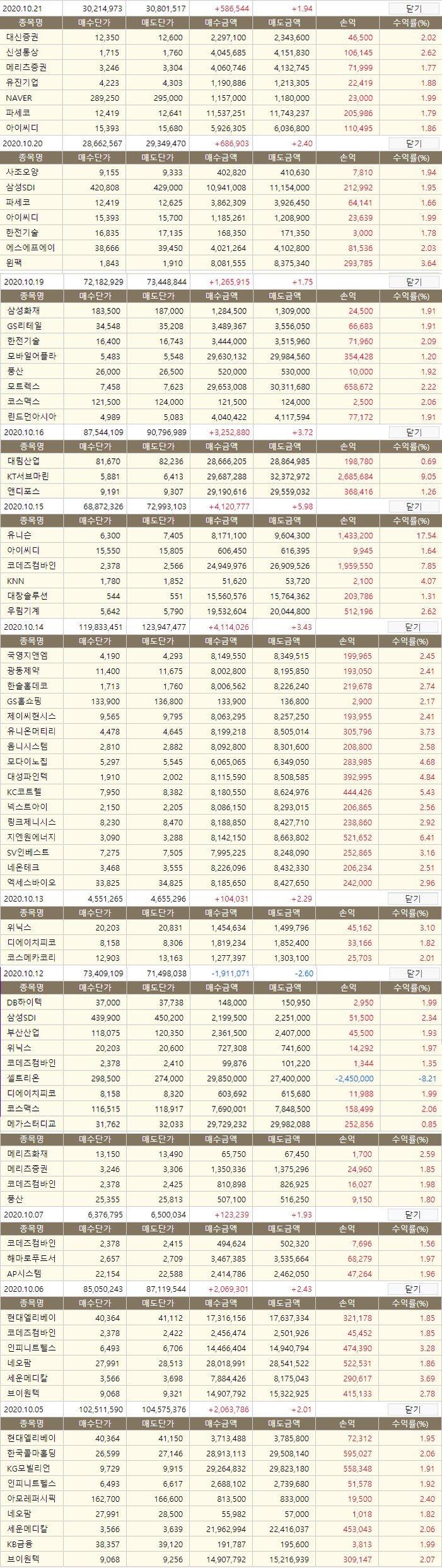The width and height of the screenshot is (442, 1568).
Task: Click the 에스에프에이 stock name
Action: click(30, 248)
